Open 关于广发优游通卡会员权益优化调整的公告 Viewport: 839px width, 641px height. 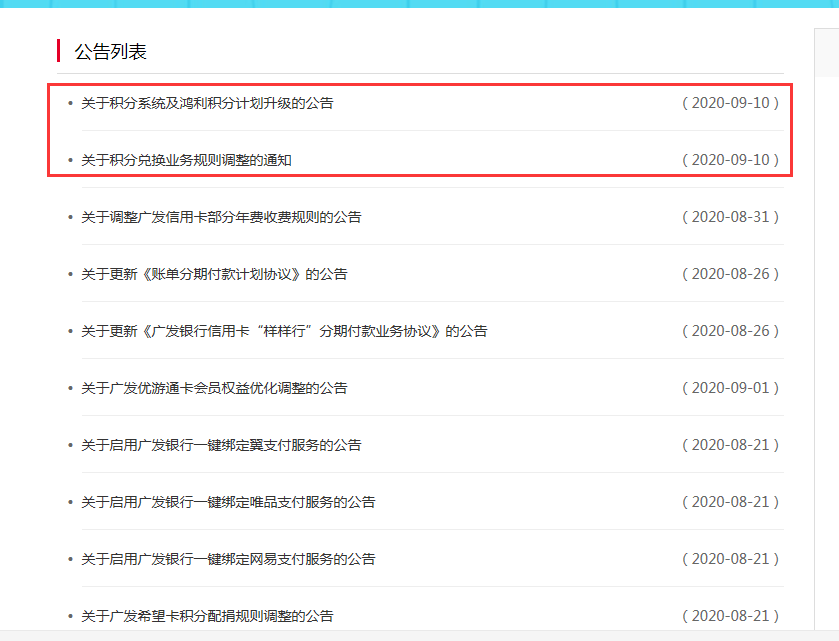214,388
